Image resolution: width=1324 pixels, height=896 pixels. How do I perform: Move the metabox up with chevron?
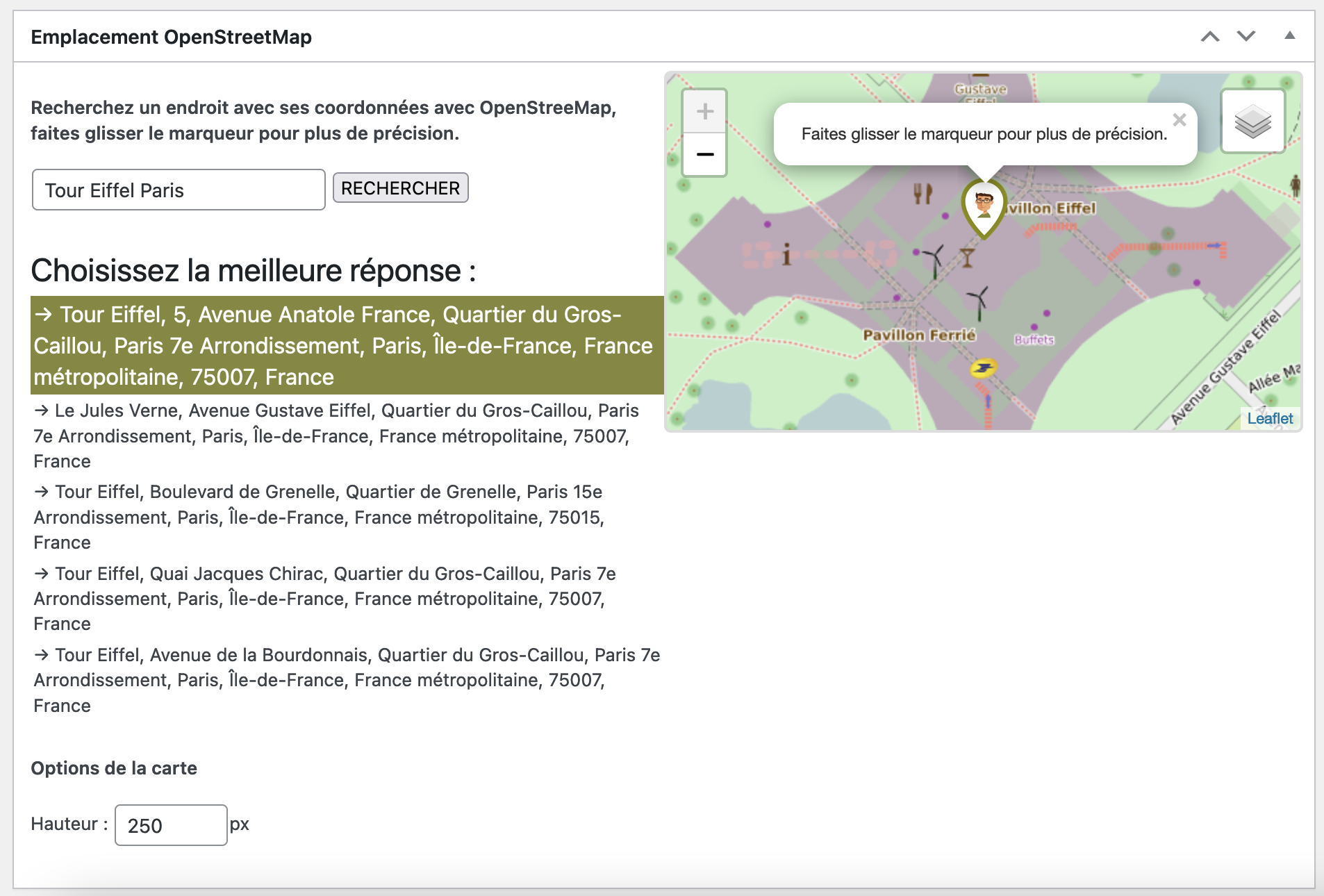1210,37
